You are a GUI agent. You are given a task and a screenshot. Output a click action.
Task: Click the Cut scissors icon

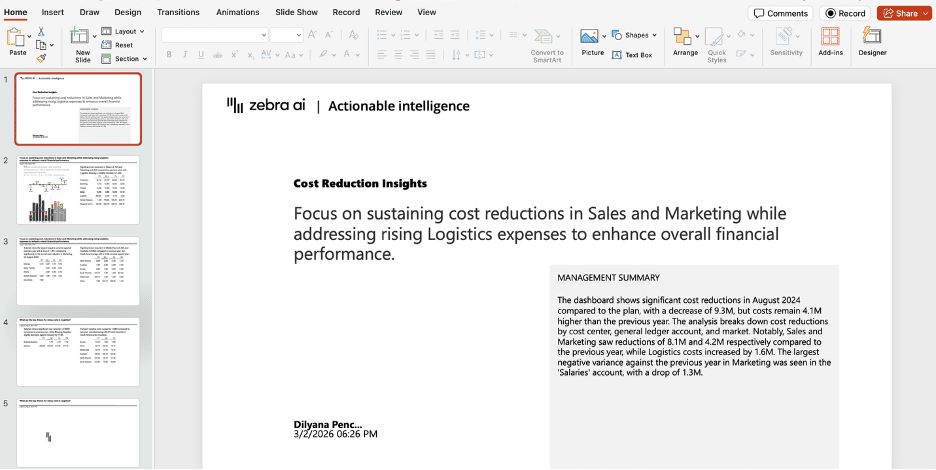coord(41,32)
